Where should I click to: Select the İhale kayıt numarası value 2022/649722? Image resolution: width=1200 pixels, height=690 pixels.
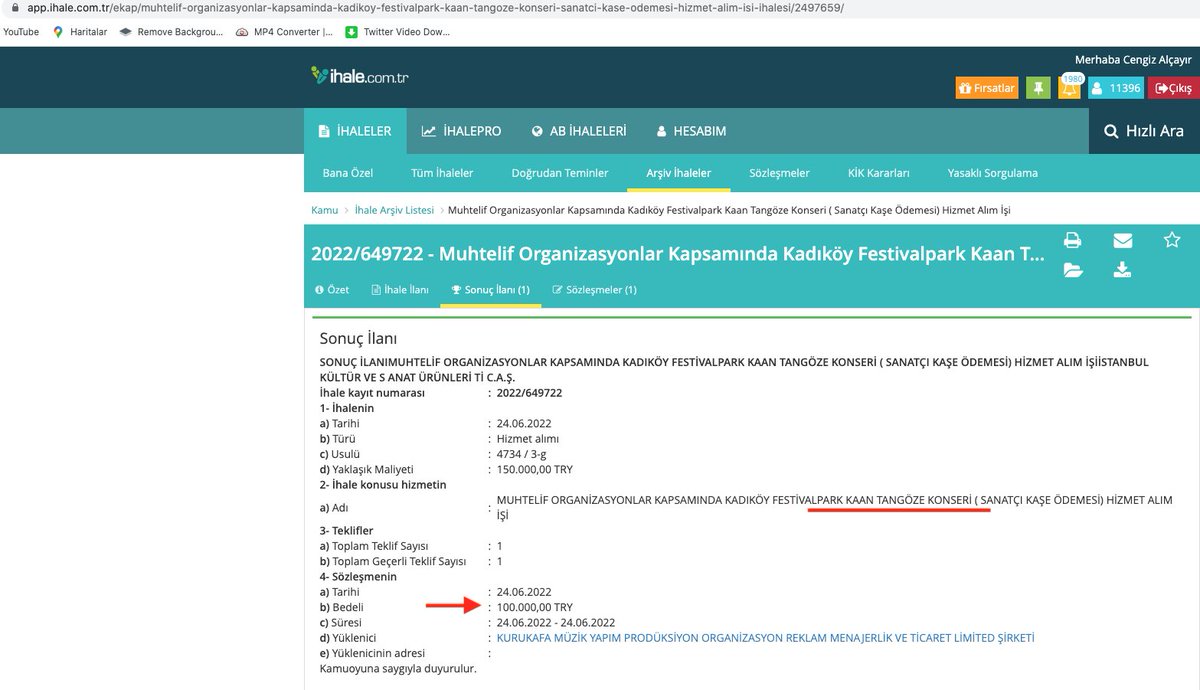click(529, 393)
